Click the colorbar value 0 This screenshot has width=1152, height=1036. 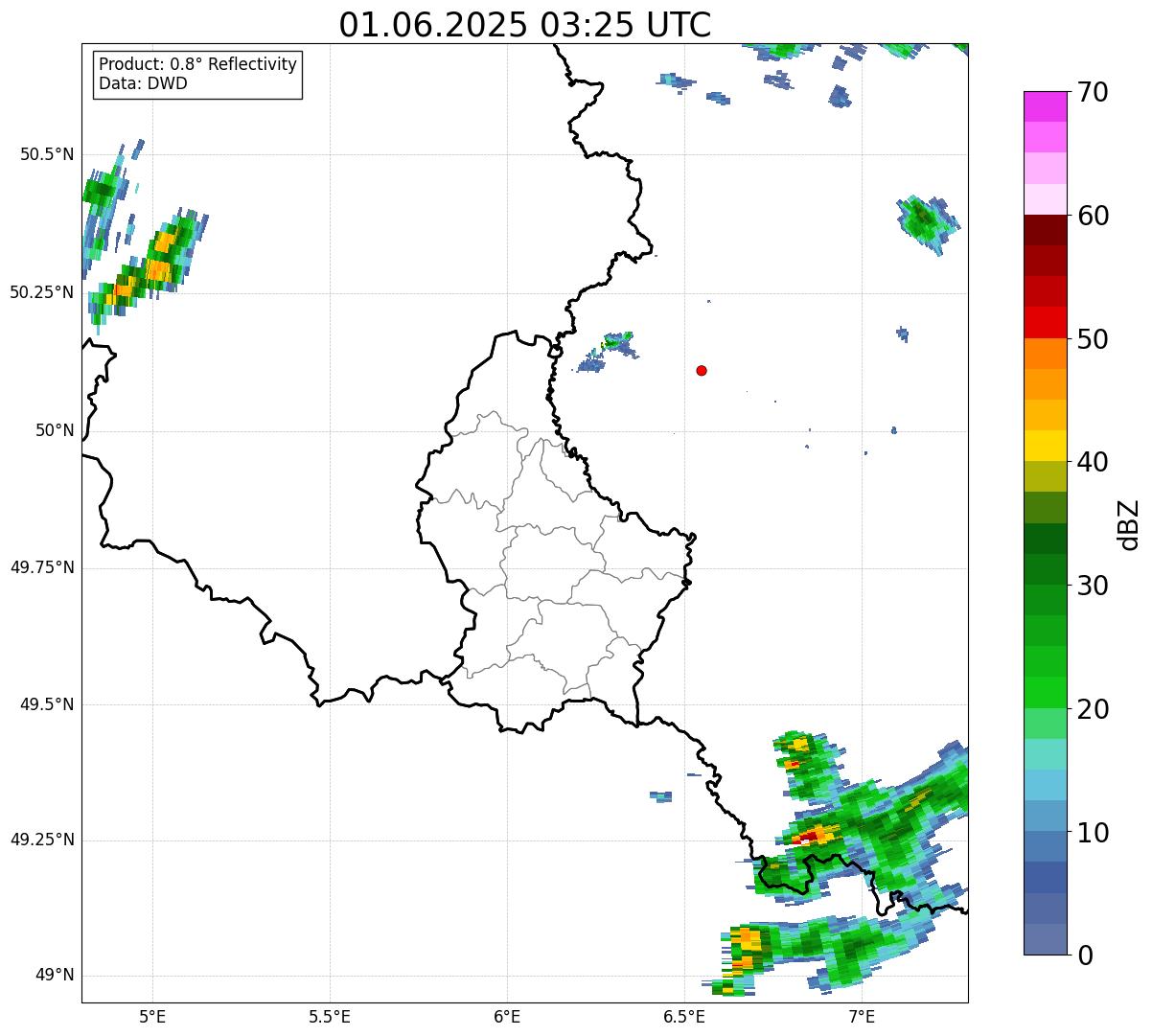click(1085, 955)
